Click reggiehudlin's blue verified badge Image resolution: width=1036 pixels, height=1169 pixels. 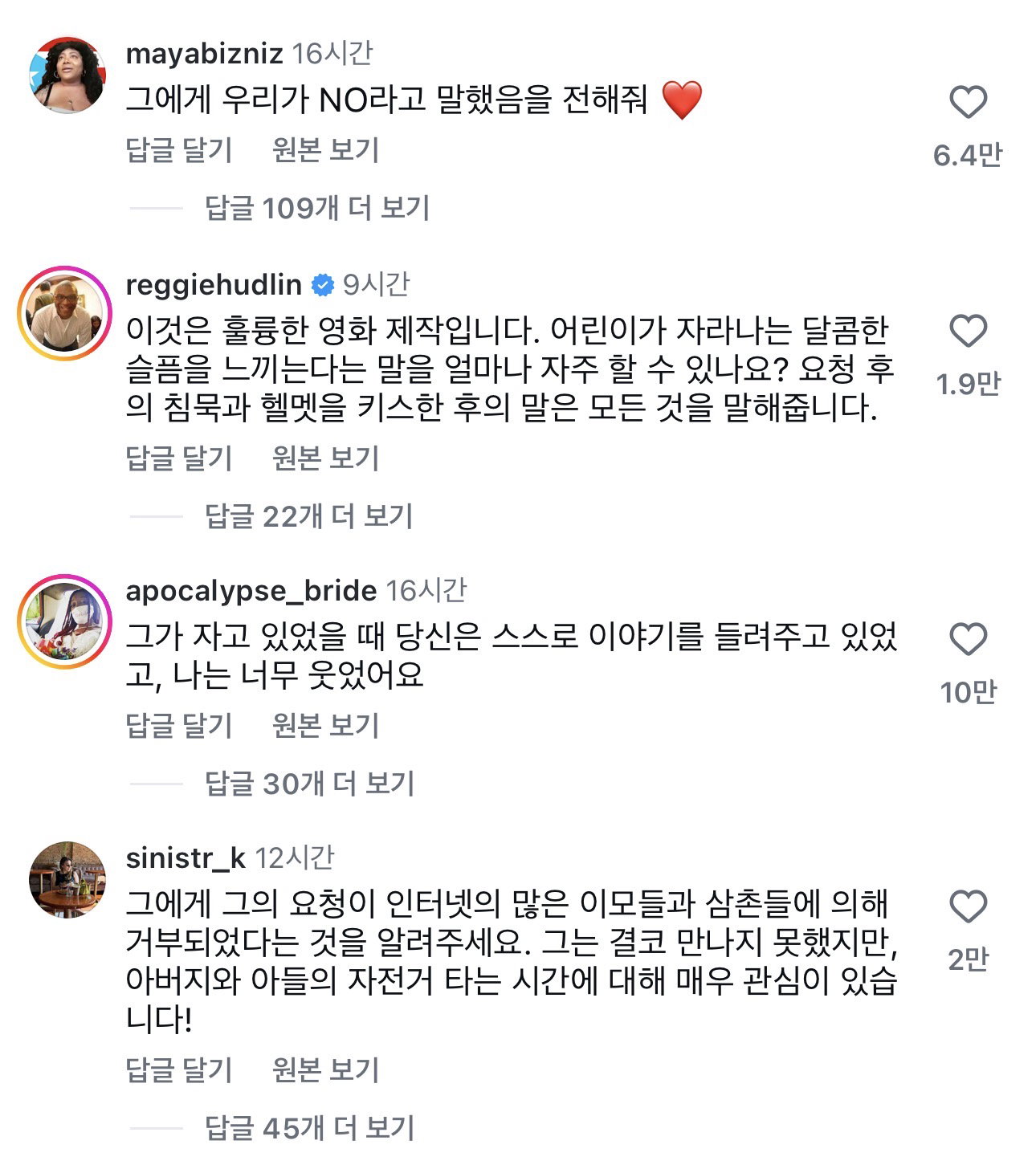point(322,284)
